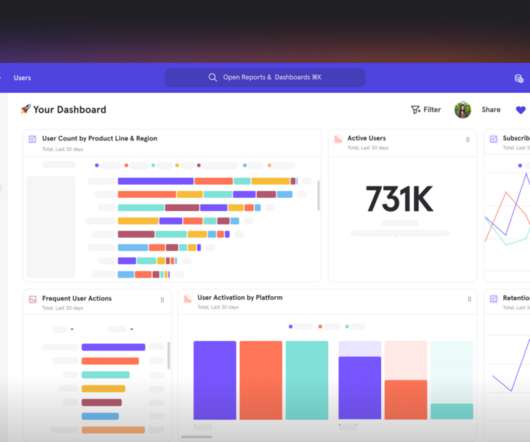
Task: Open the Active Users card options handle
Action: point(468,140)
